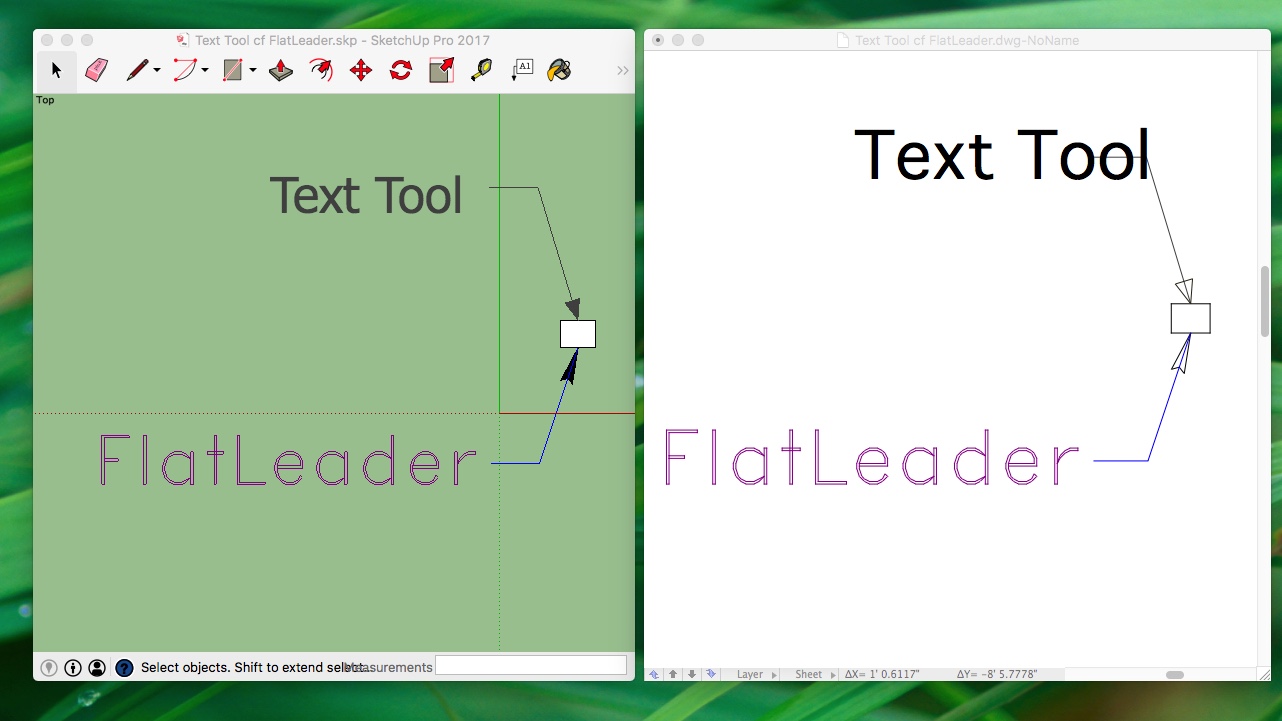1282x721 pixels.
Task: Click the Instructor help question mark button
Action: 124,667
